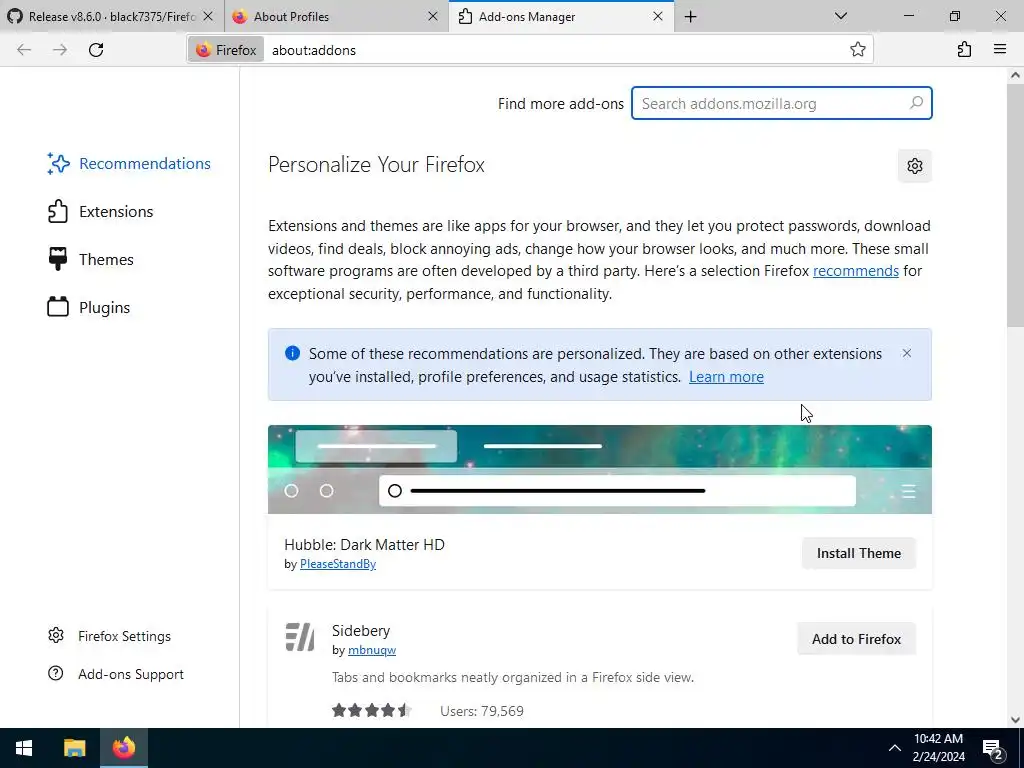Click the Sidebery extension logo
This screenshot has height=768, width=1024.
[x=300, y=637]
